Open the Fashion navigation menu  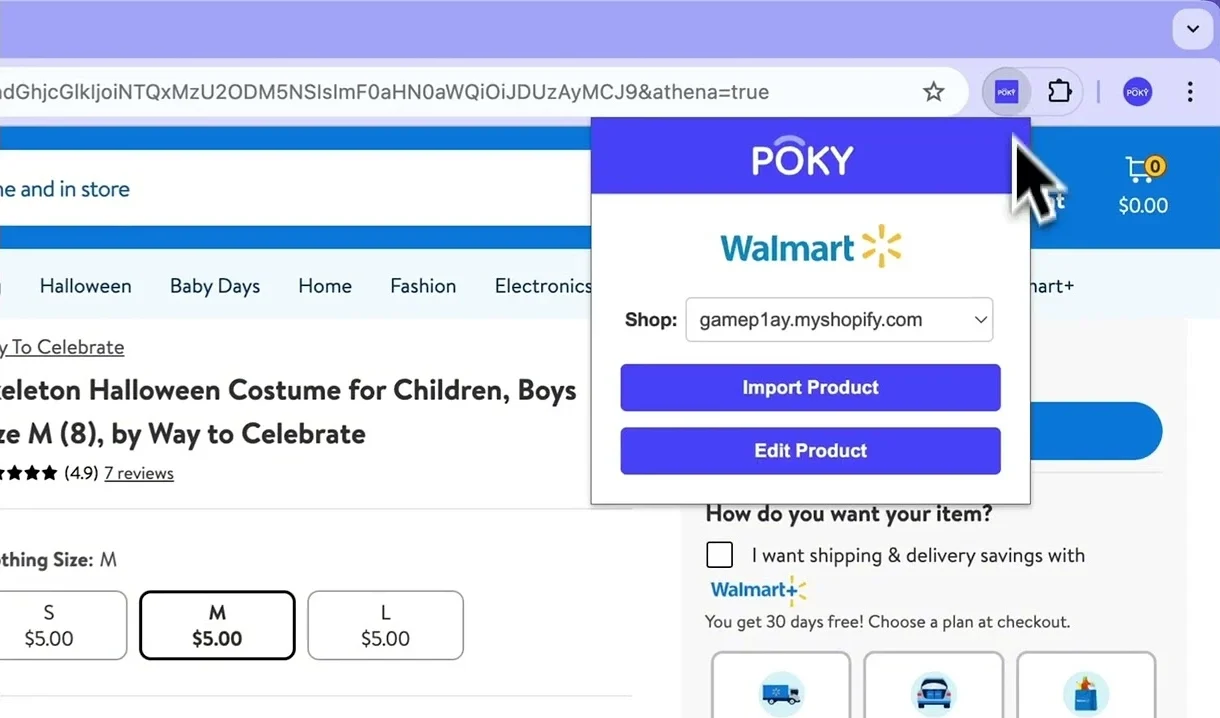point(423,286)
